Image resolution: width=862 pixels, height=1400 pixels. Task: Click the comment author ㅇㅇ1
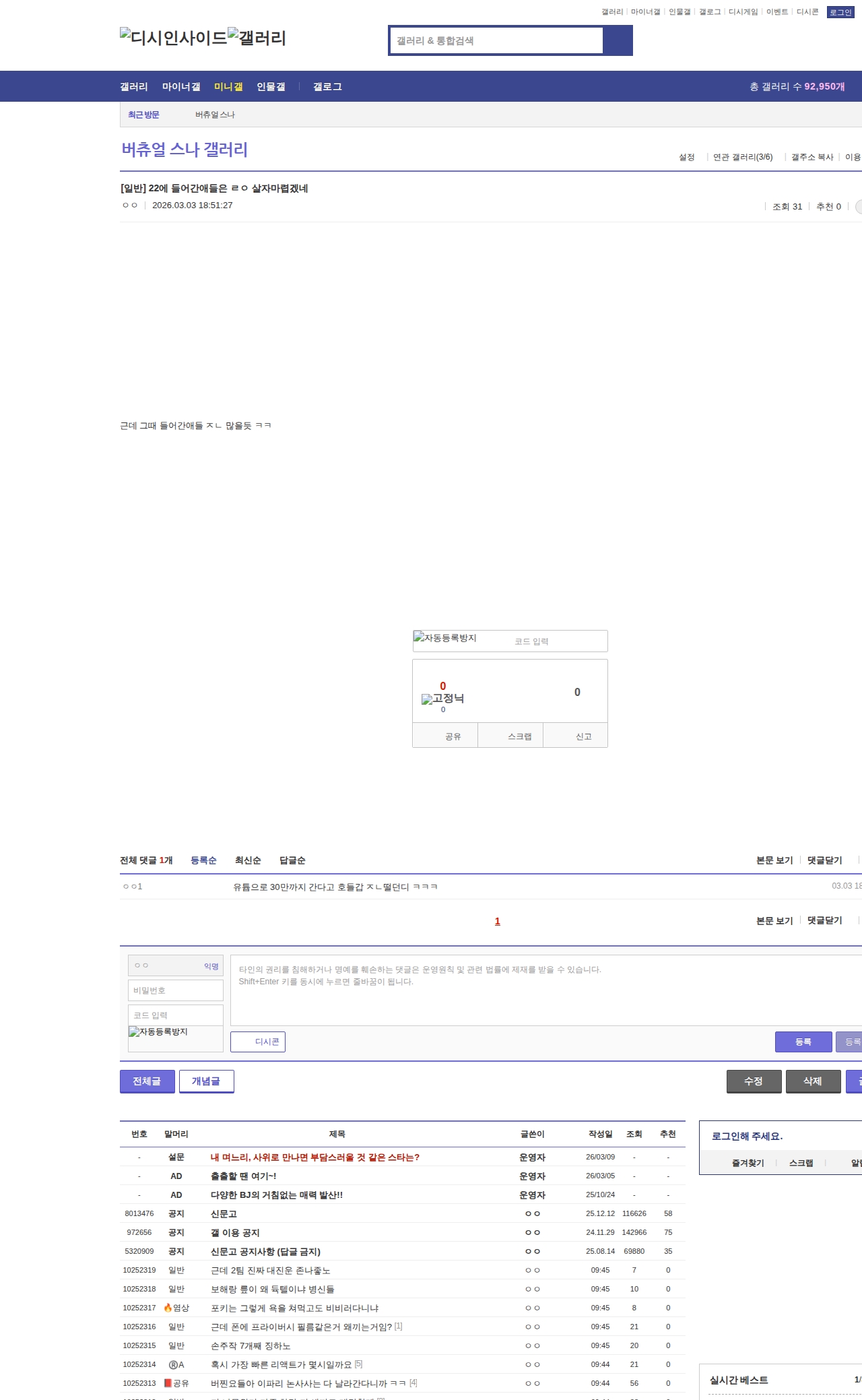point(133,886)
